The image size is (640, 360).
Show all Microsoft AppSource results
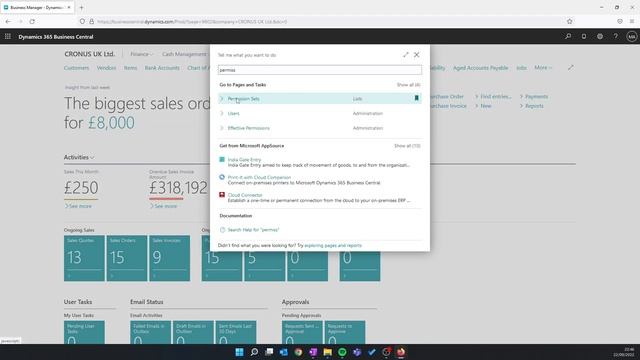[x=407, y=146]
